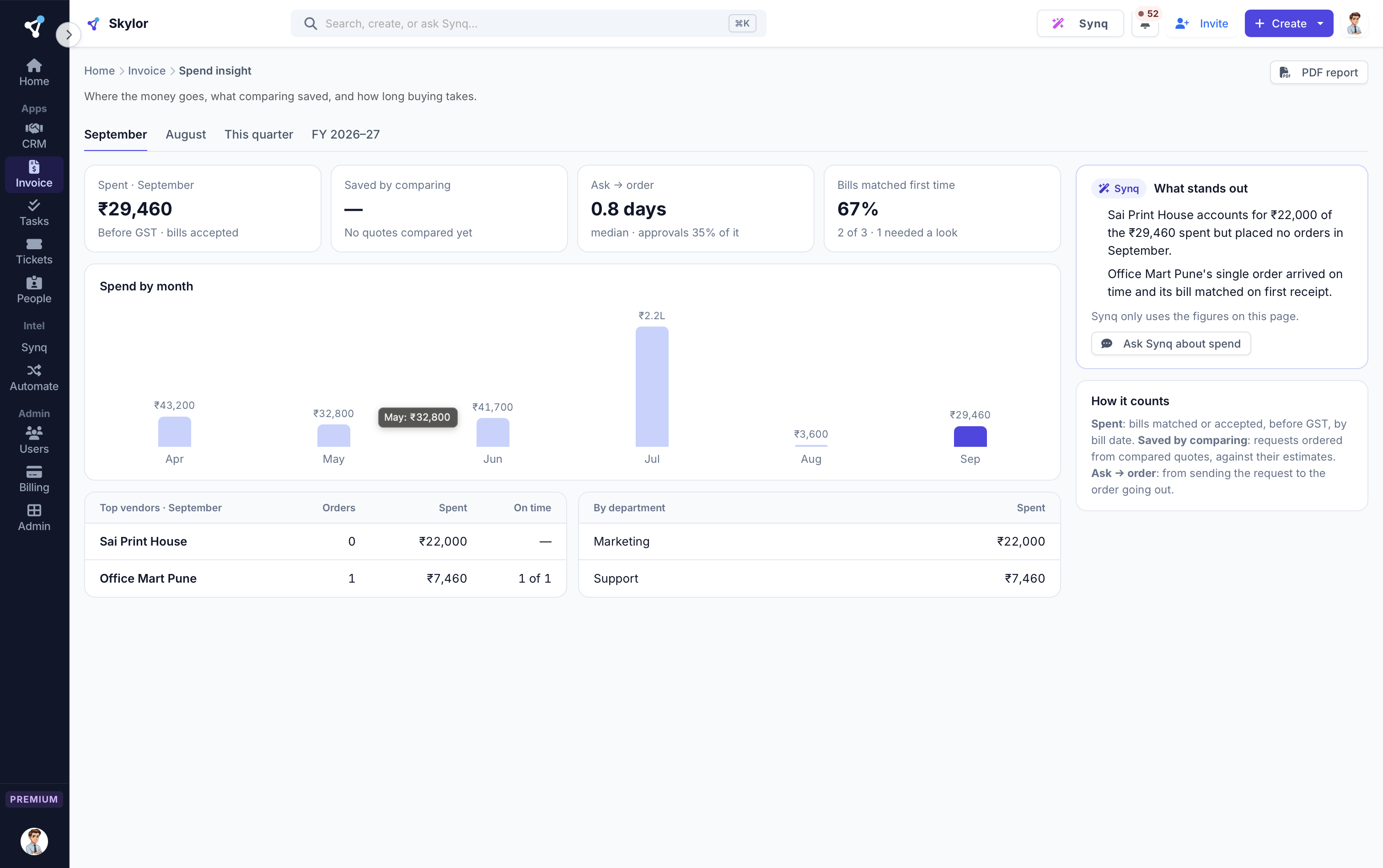Viewport: 1383px width, 868px height.
Task: Download the PDF report
Action: tap(1319, 72)
